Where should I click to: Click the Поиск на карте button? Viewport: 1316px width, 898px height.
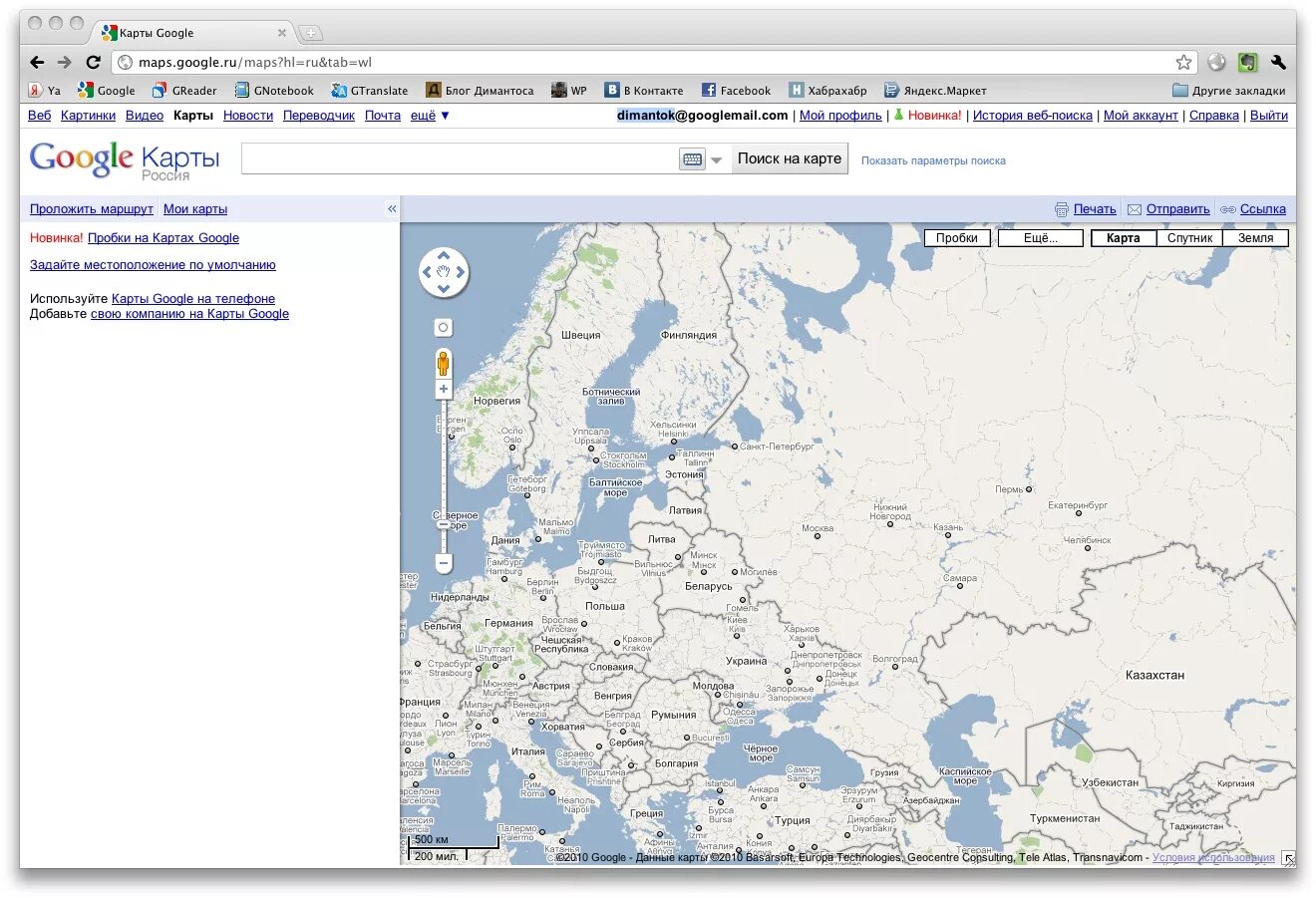tap(790, 158)
